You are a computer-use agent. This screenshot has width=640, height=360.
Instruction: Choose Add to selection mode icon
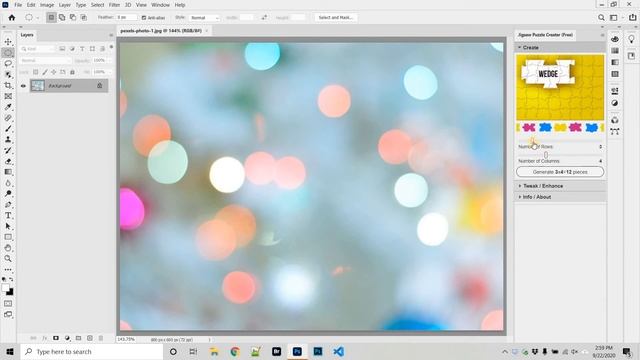(62, 18)
